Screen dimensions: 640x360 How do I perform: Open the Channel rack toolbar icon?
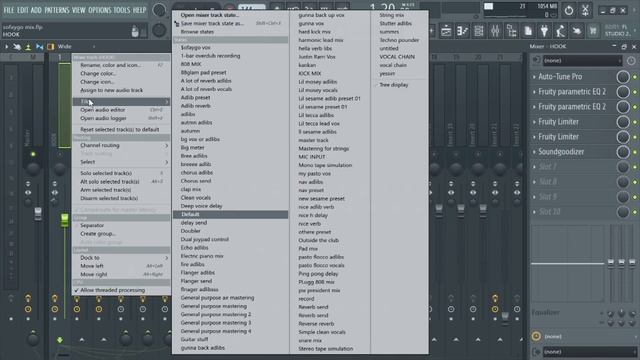[479, 31]
